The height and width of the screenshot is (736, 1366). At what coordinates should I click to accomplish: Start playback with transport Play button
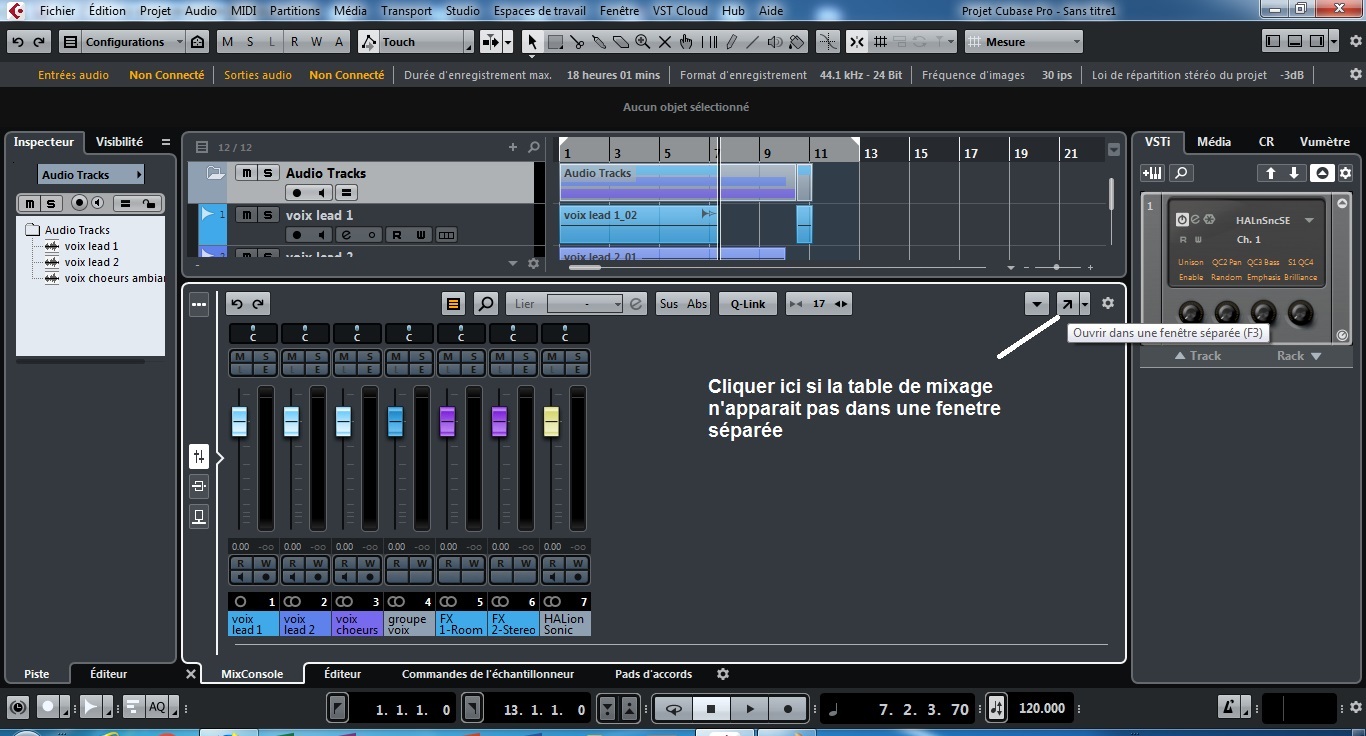749,709
